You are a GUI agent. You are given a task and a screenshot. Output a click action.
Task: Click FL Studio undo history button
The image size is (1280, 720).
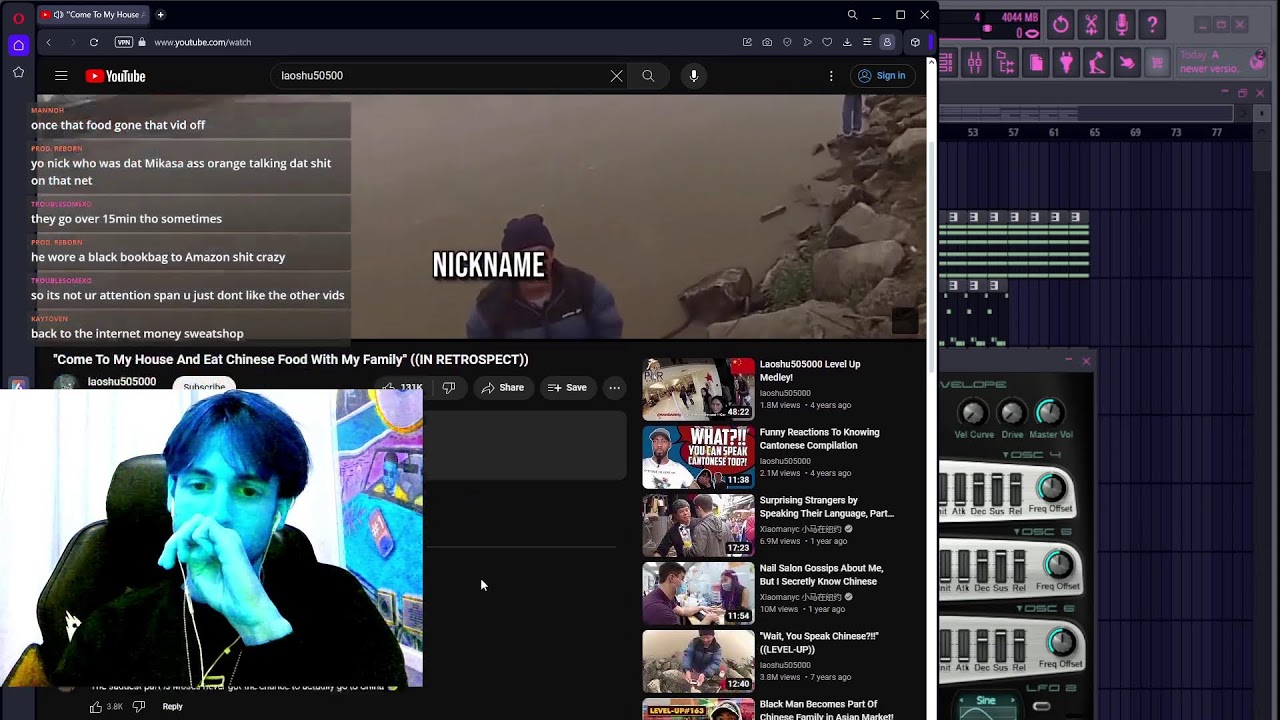1061,25
